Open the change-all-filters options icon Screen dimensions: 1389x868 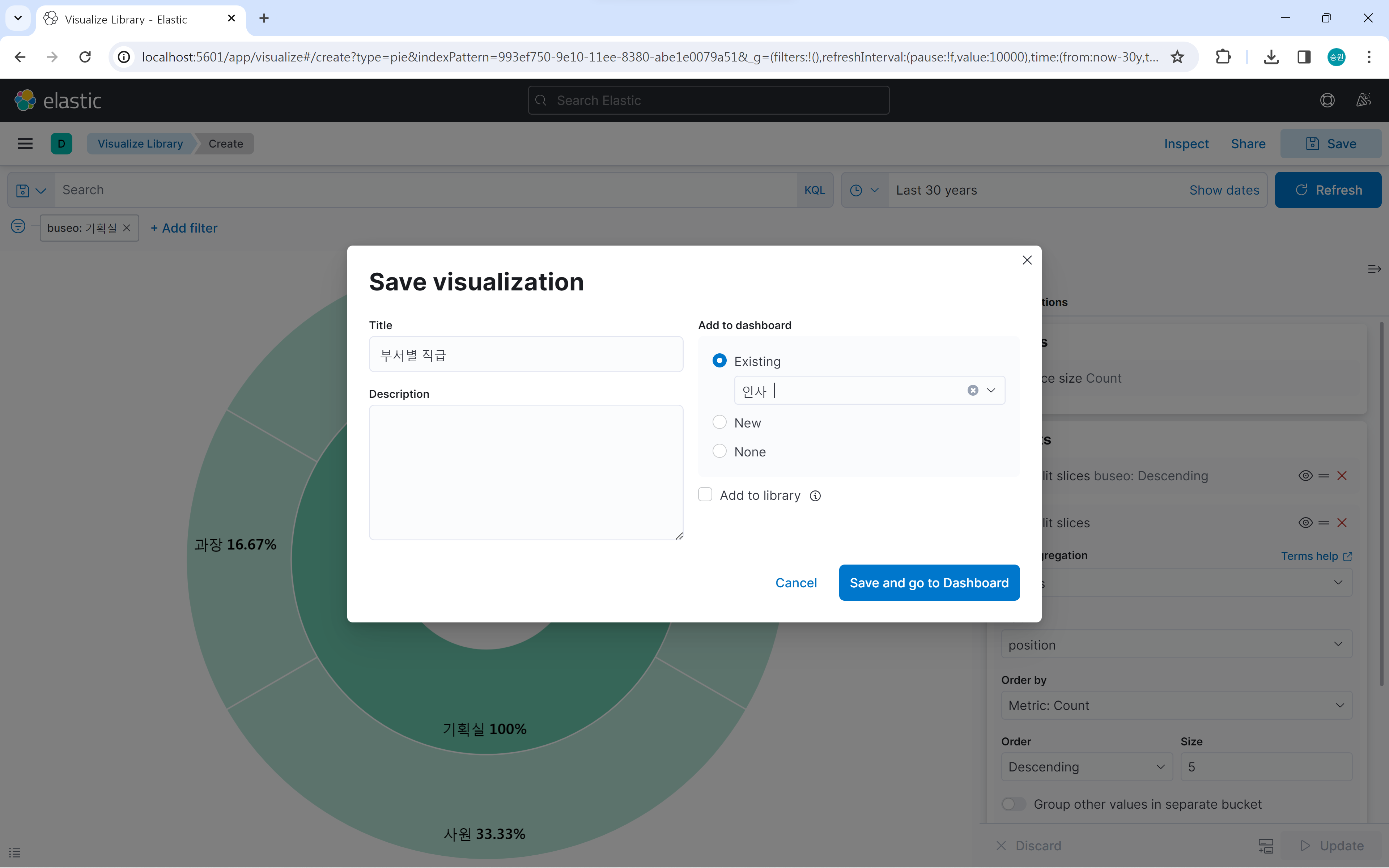pos(18,226)
